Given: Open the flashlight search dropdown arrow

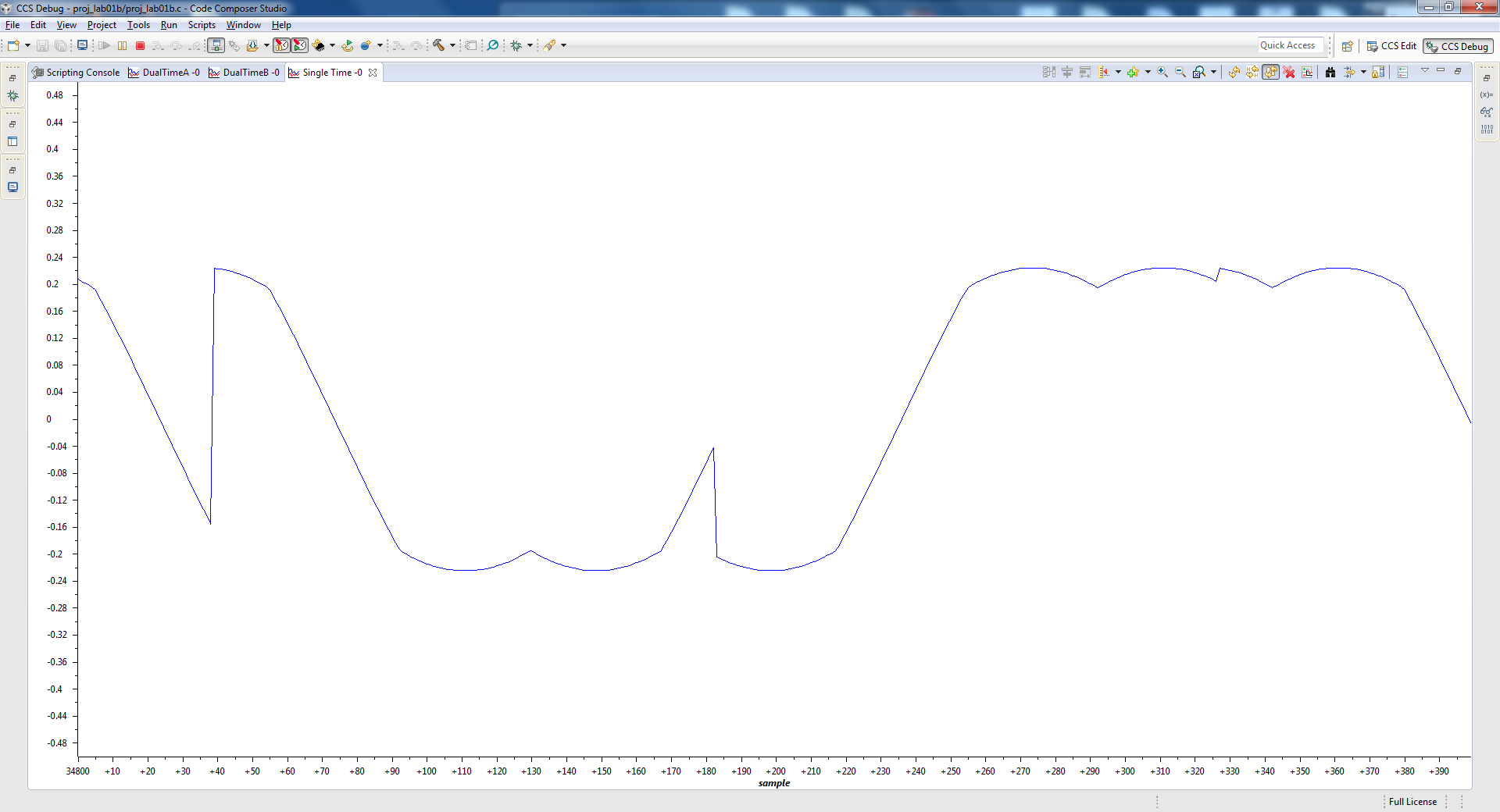Looking at the screenshot, I should [563, 45].
